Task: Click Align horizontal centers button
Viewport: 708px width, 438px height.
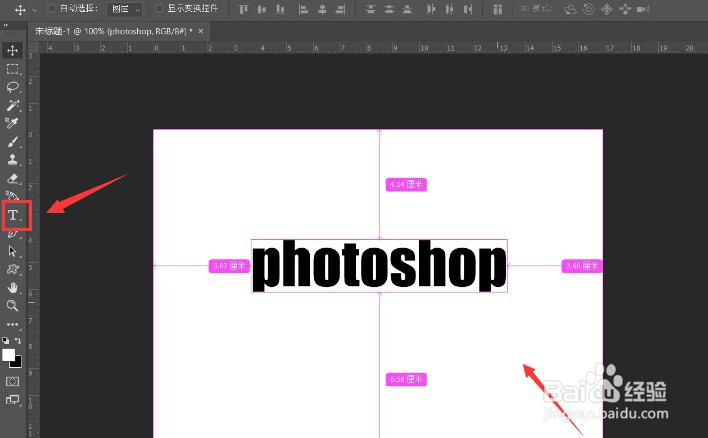Action: (x=322, y=9)
